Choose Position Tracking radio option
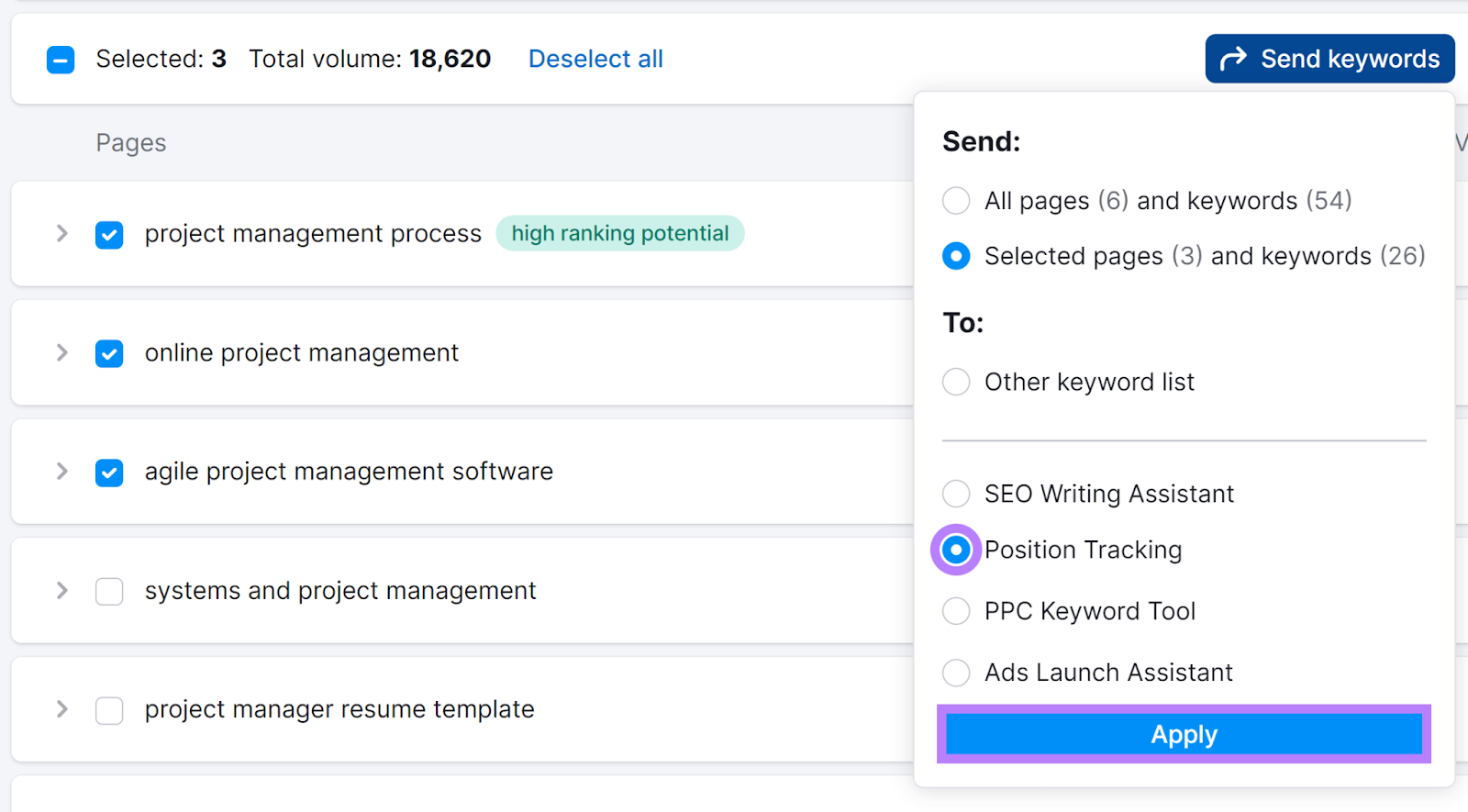1468x812 pixels. click(x=956, y=550)
